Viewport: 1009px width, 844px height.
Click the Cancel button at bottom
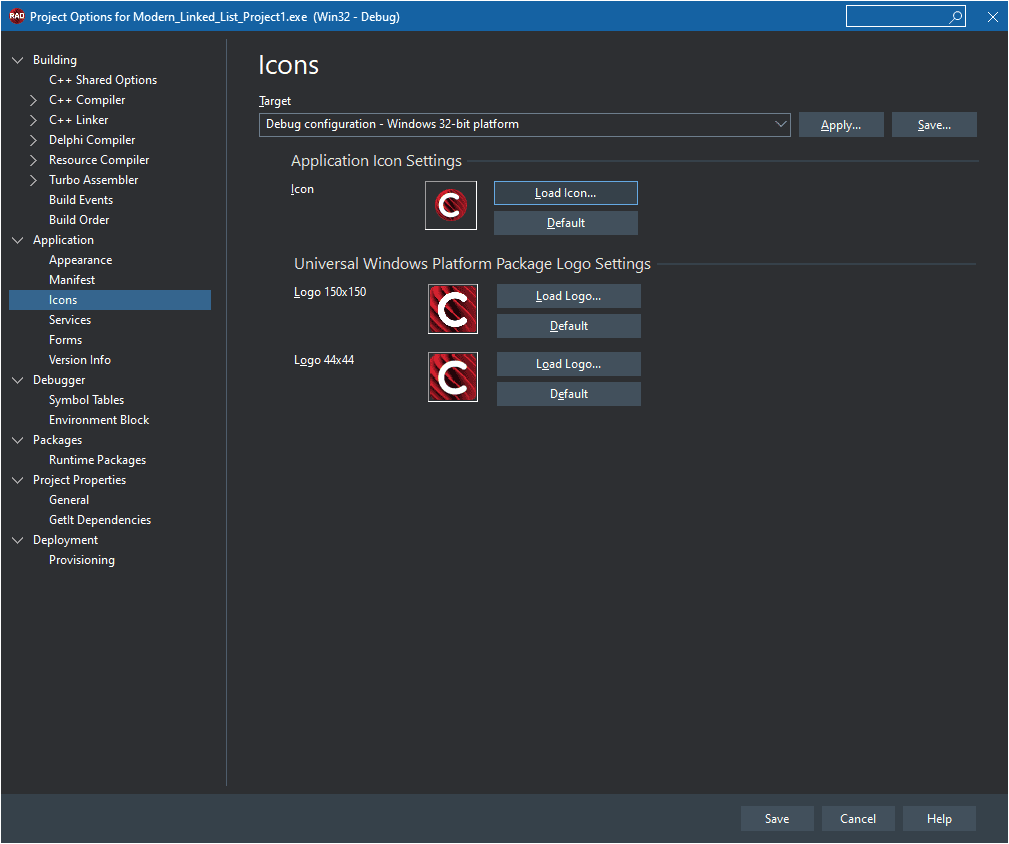click(858, 818)
